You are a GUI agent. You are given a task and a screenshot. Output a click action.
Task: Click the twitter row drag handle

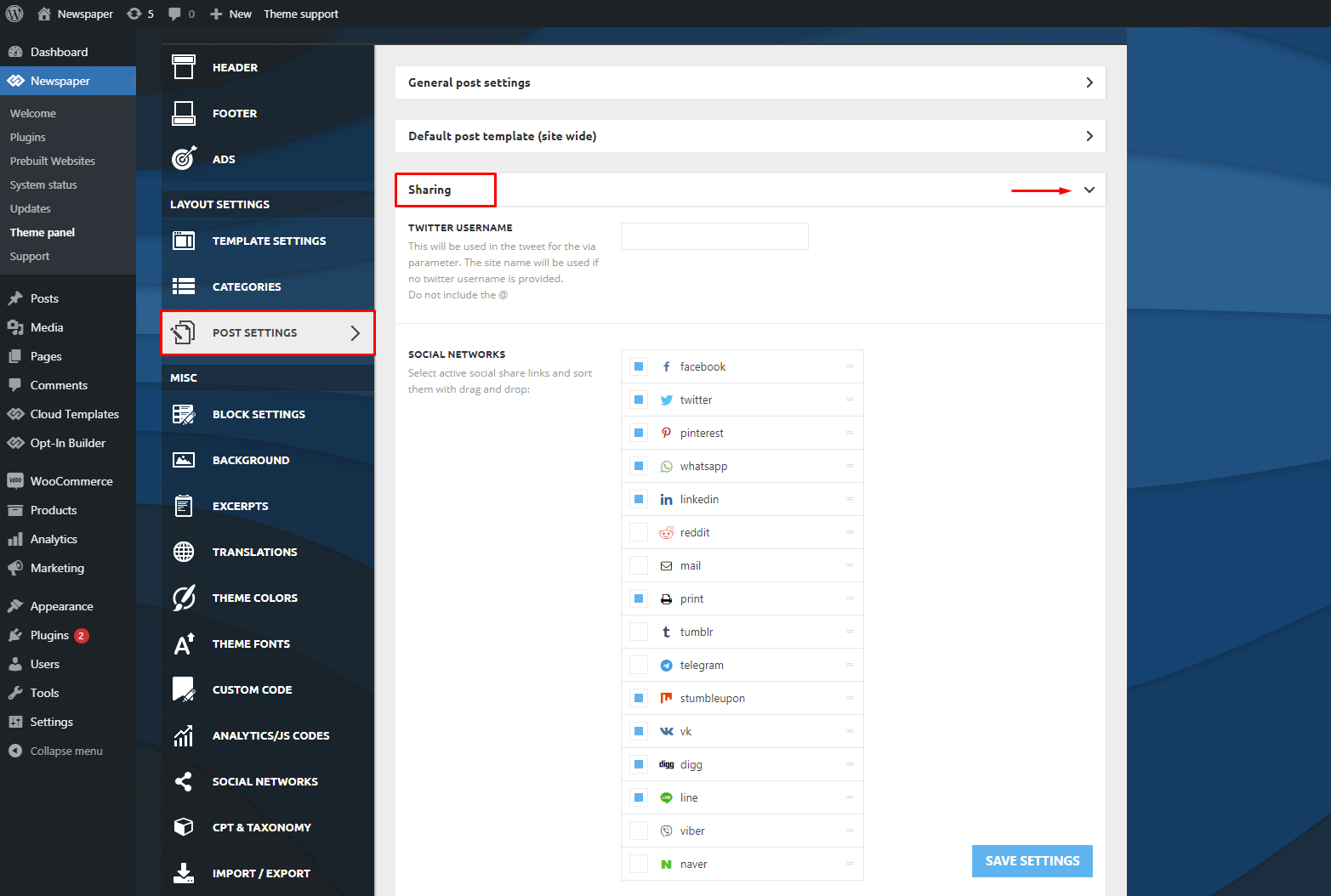[850, 400]
